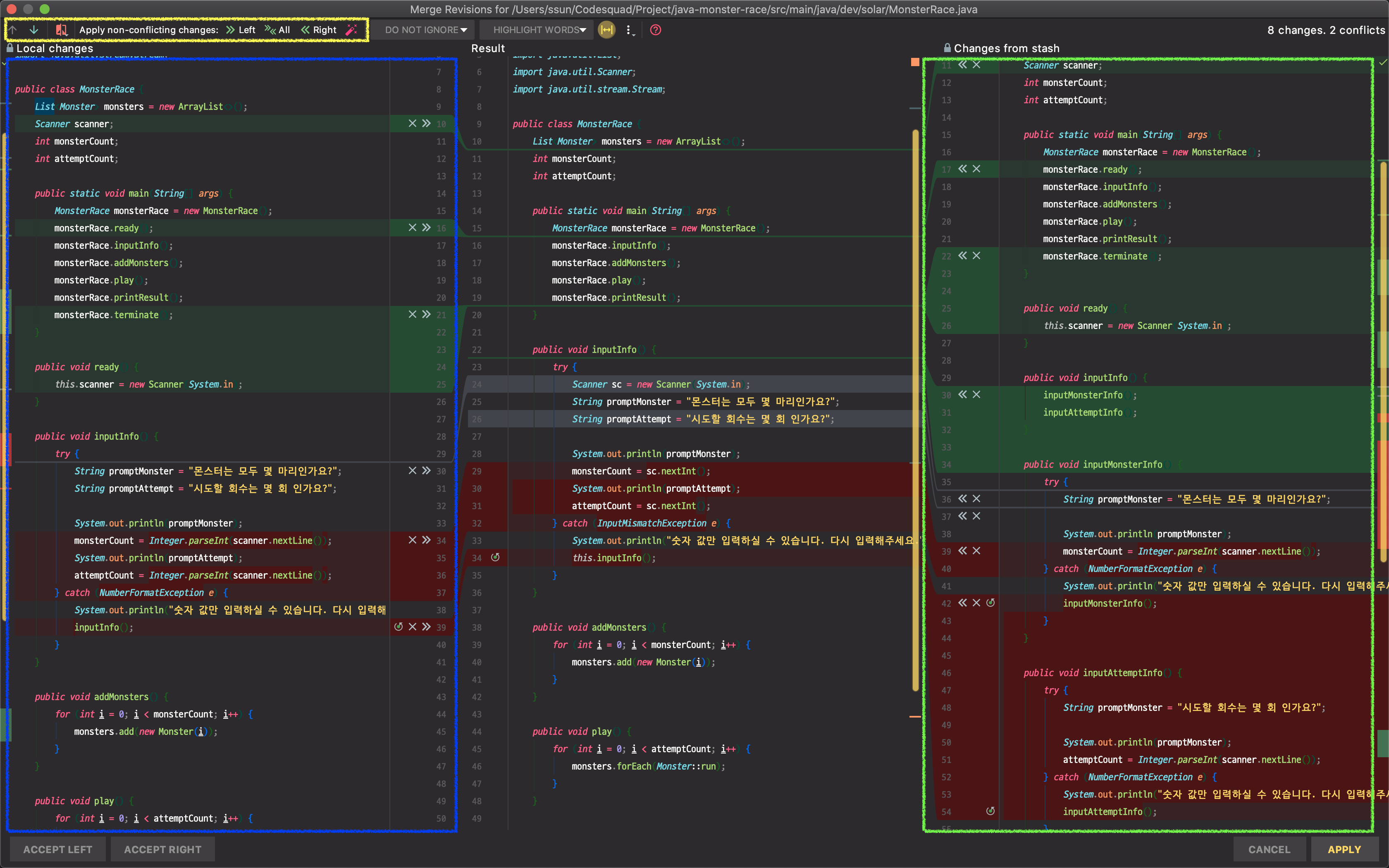Click the compare contents icon

[62, 30]
